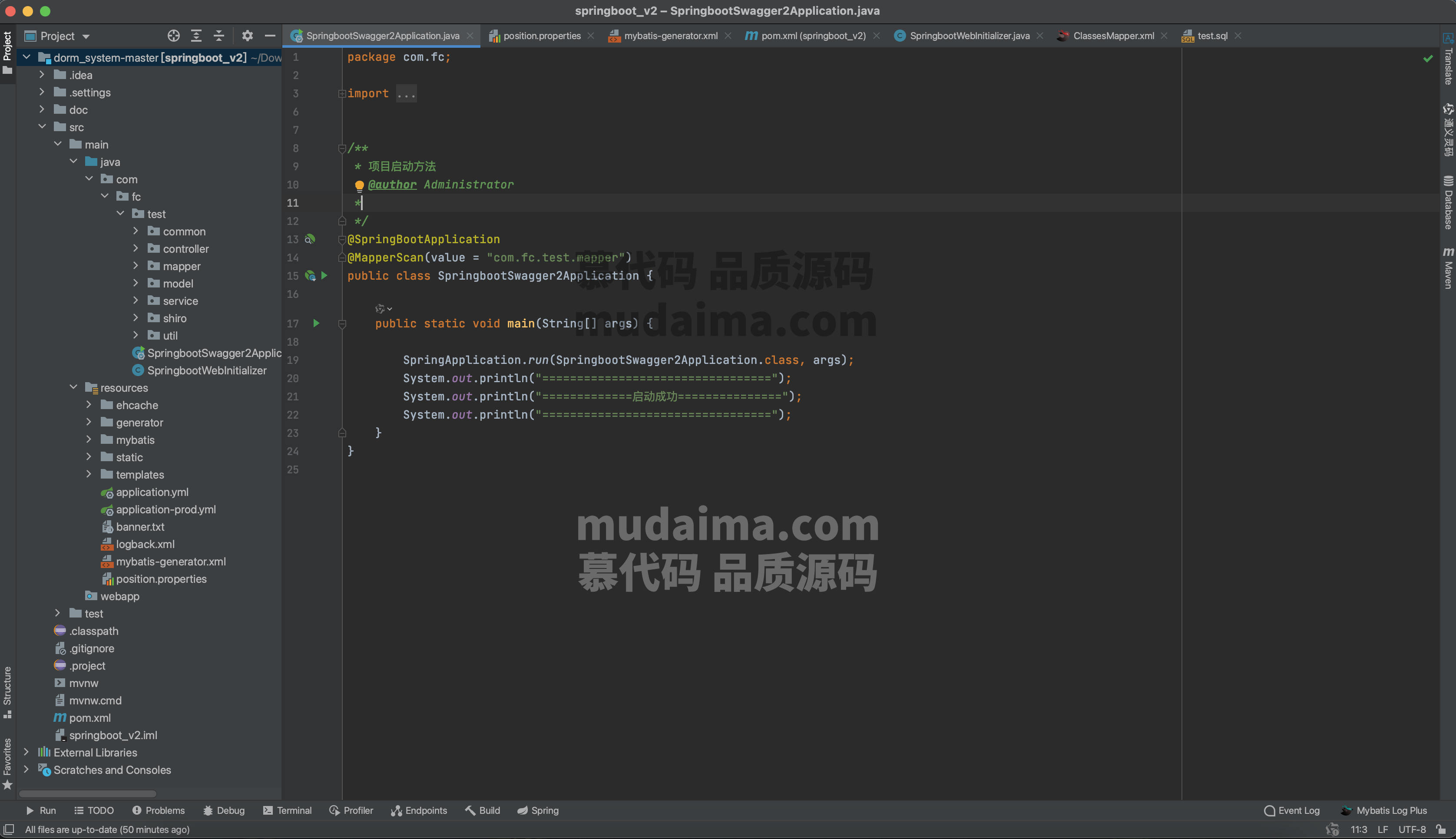1456x839 pixels.
Task: Open the Event Log
Action: click(x=1292, y=810)
